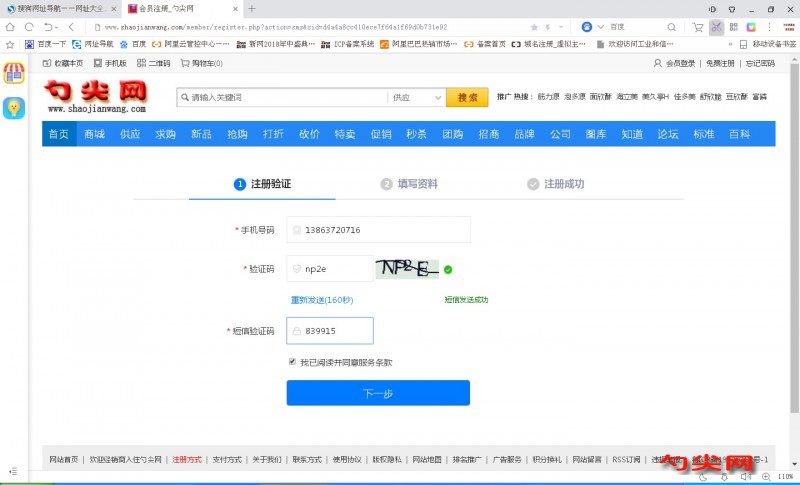This screenshot has width=800, height=485.
Task: Click the scissors screenshot tool icon
Action: (716, 27)
